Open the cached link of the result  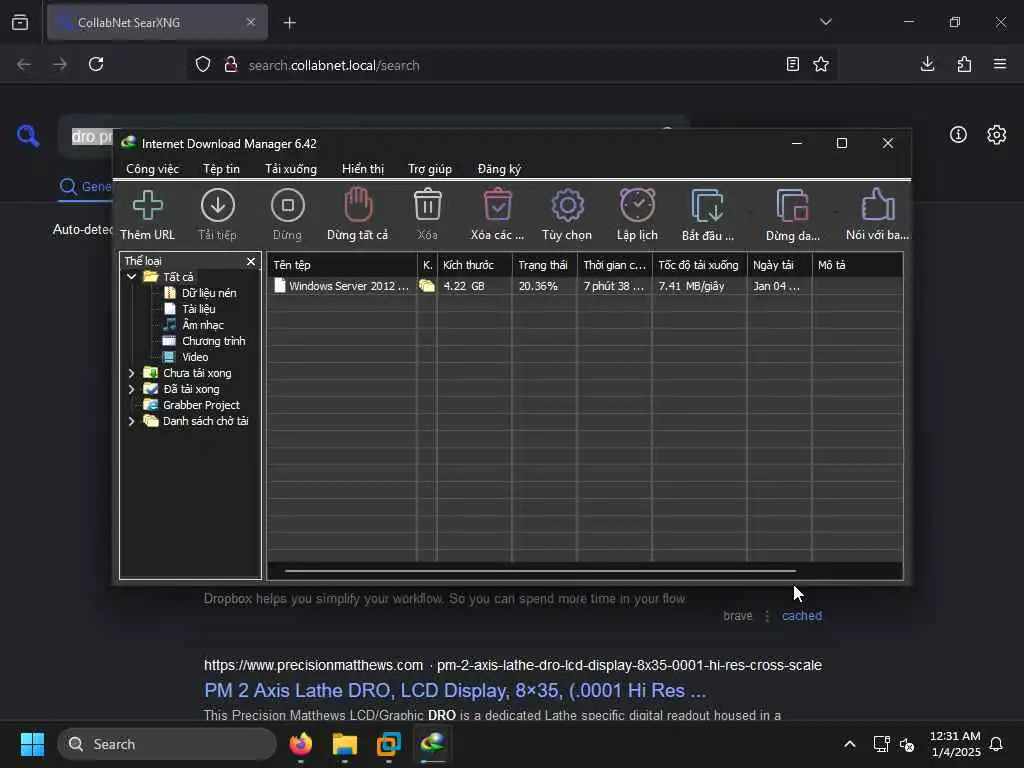coord(802,616)
